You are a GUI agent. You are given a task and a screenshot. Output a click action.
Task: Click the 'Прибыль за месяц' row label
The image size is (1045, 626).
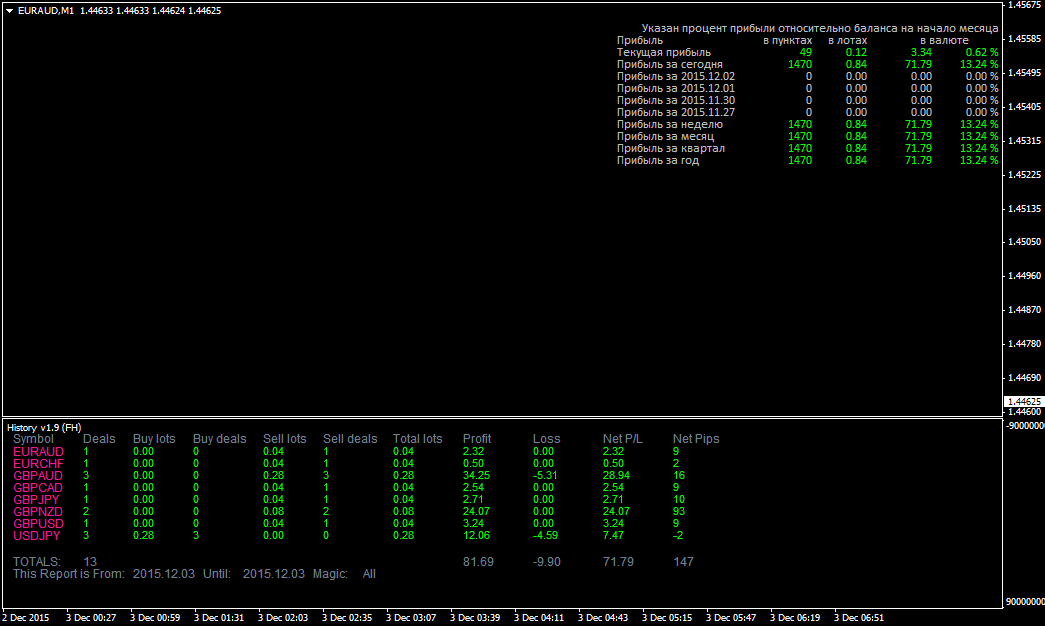click(665, 136)
